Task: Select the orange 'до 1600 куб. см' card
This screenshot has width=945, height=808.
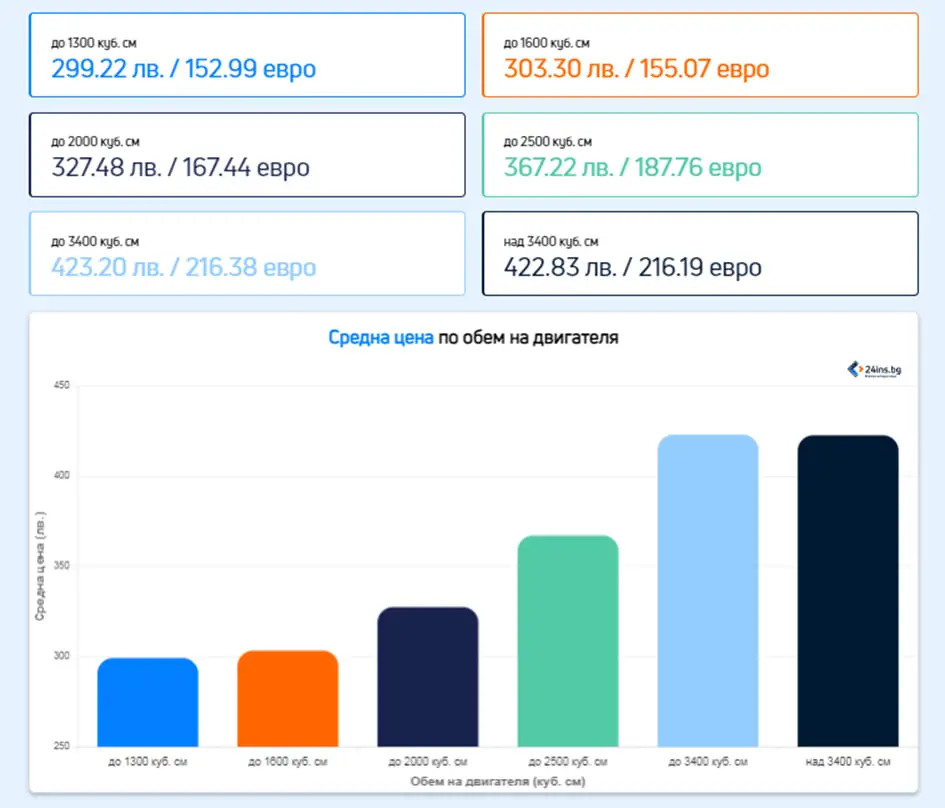Action: point(699,55)
